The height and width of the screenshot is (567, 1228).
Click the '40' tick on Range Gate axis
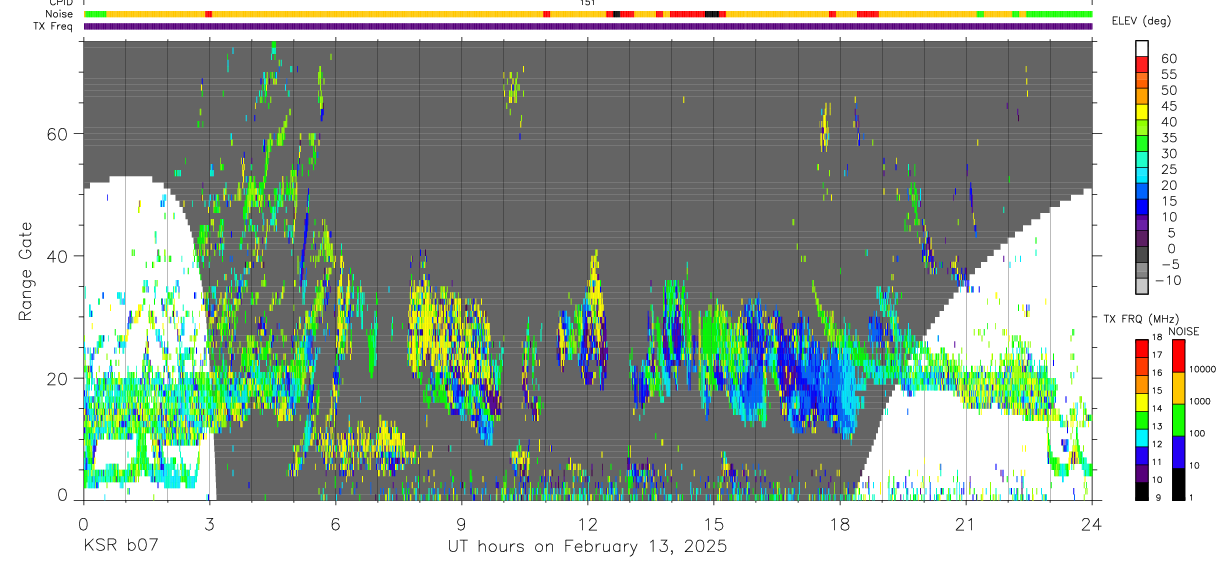(x=59, y=256)
